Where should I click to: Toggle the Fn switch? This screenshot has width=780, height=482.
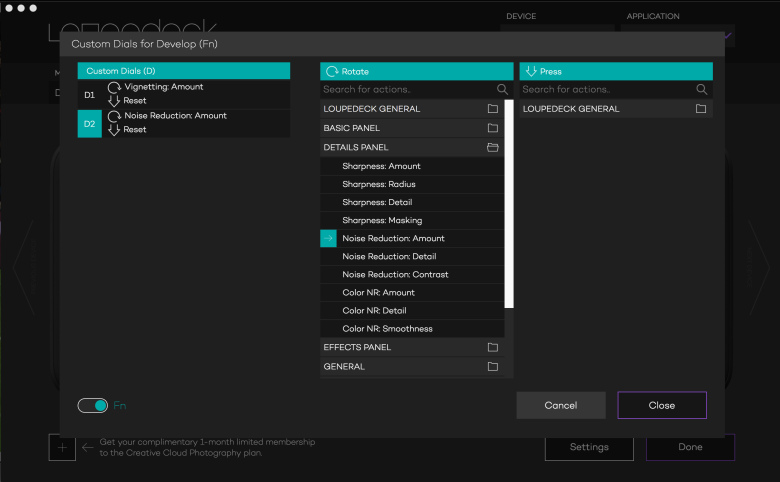(x=93, y=405)
